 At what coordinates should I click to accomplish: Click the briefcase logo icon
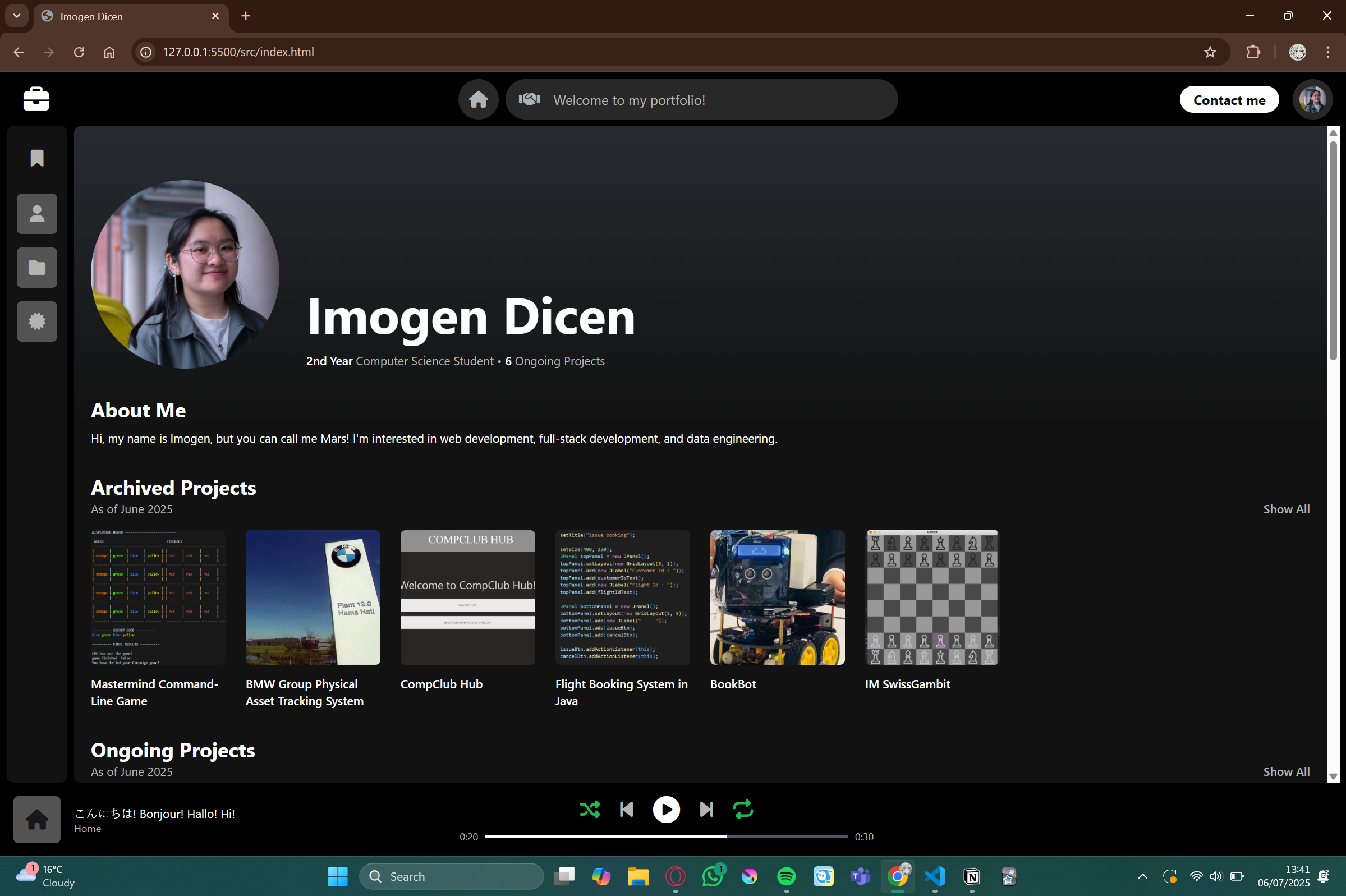36,99
